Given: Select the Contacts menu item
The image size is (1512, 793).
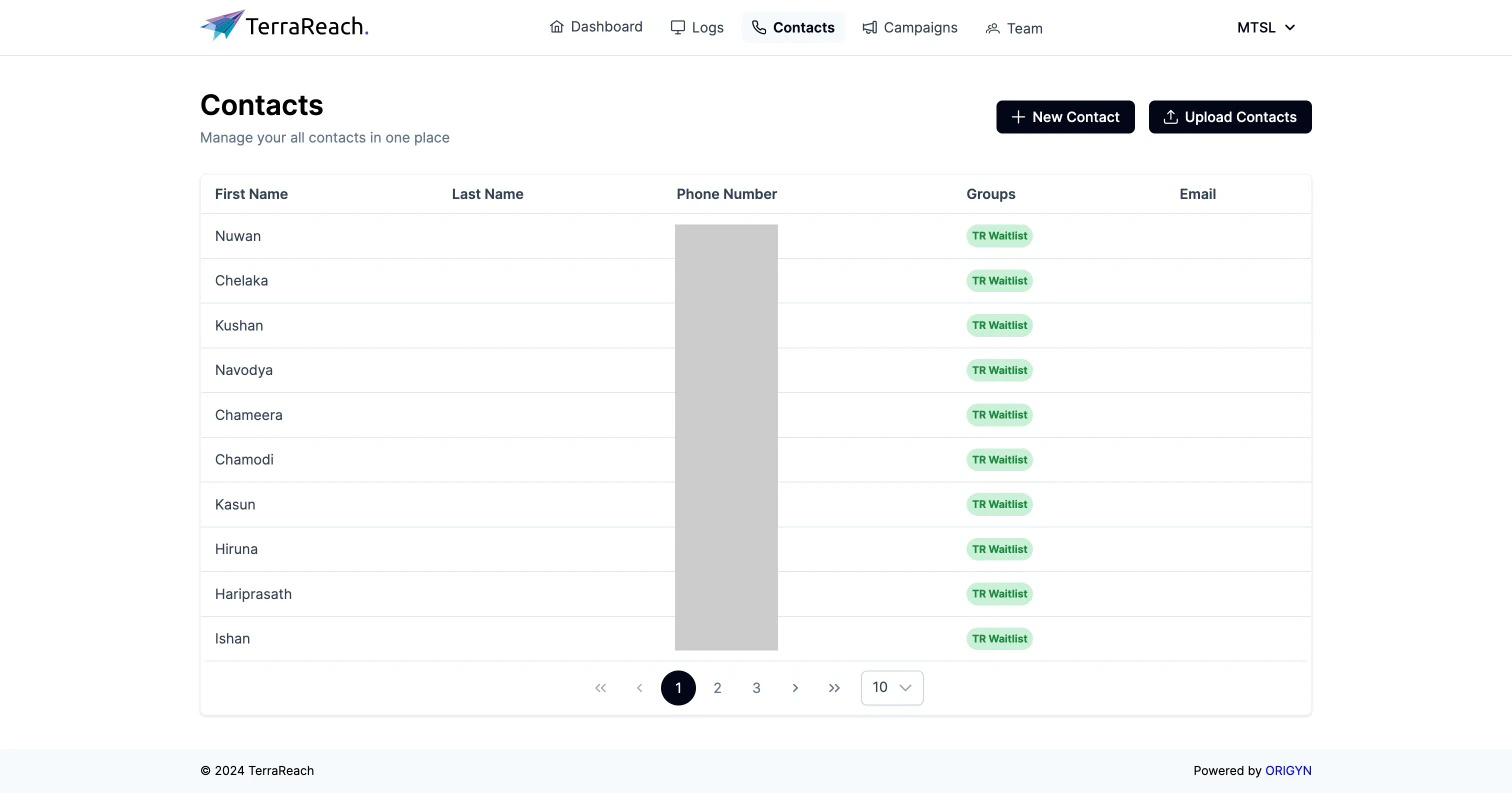Looking at the screenshot, I should click(793, 28).
